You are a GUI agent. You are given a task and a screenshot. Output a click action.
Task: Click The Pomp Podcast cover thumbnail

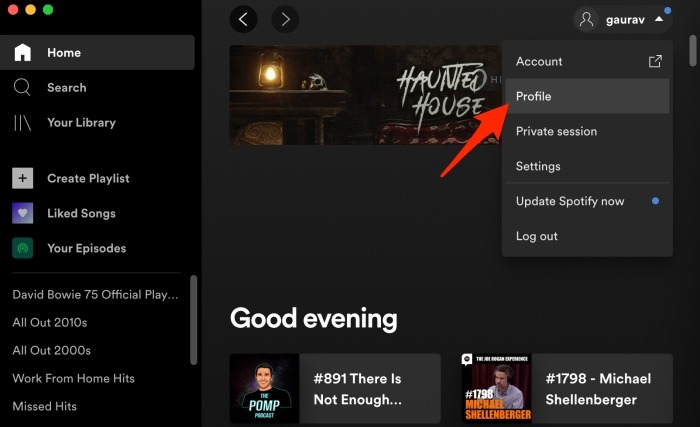(x=264, y=389)
